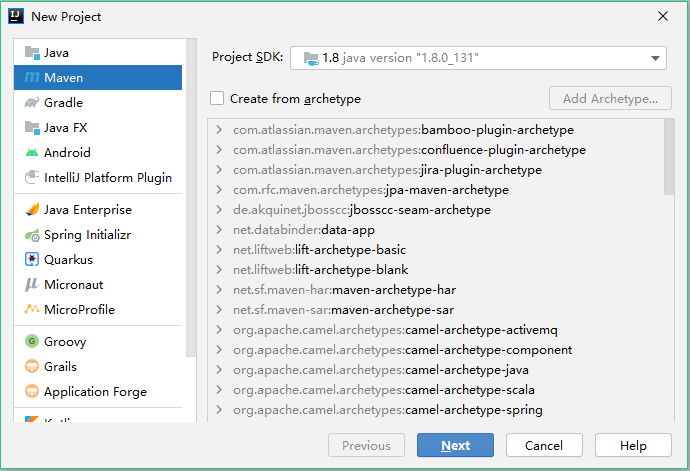Click the MicroProfile icon
Screen dimensions: 690x471
32,310
